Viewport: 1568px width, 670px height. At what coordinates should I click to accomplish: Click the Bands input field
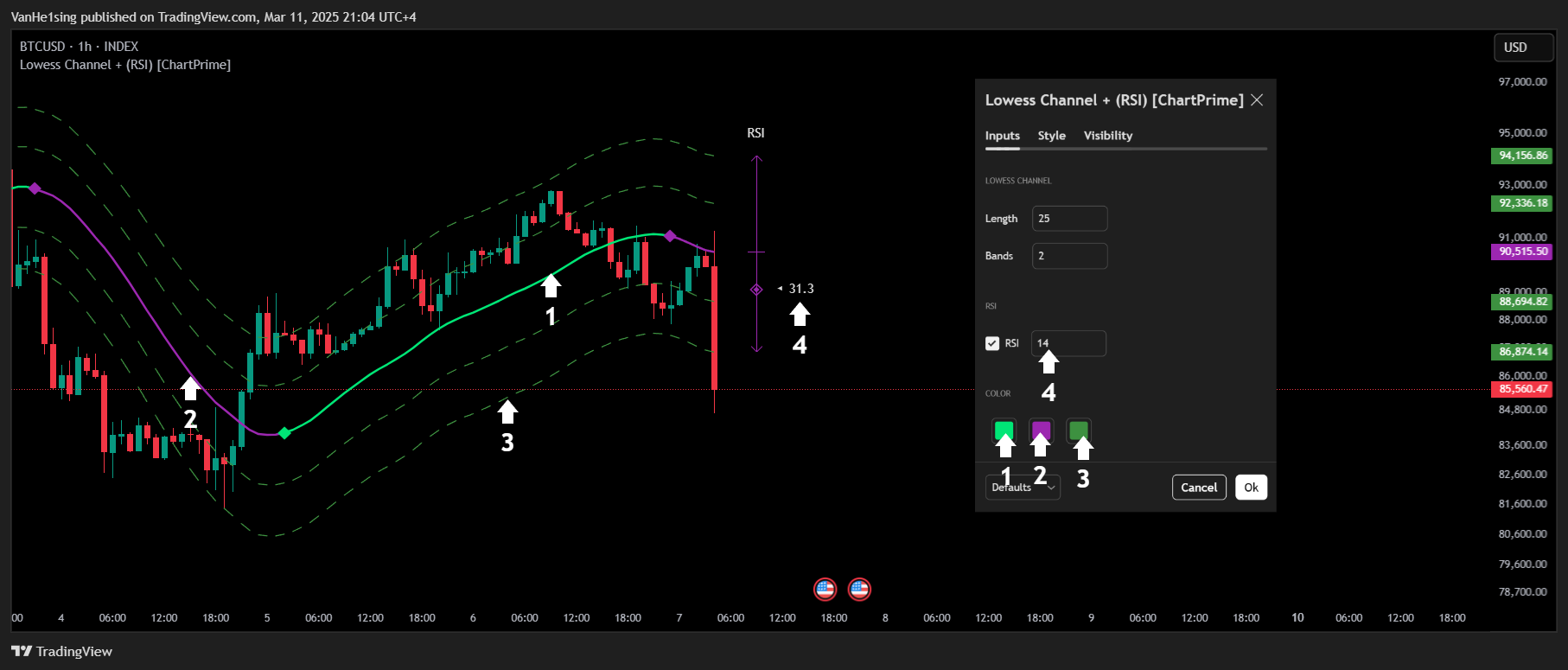tap(1069, 256)
